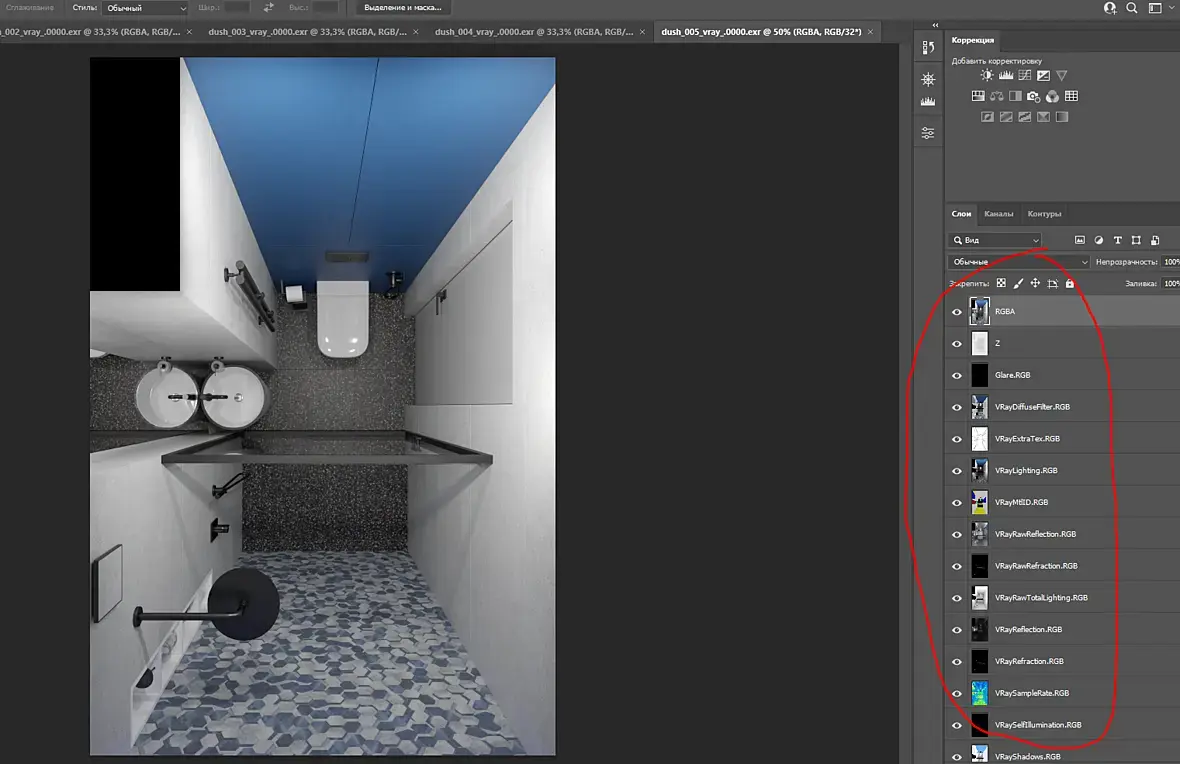Hide the RGBA layer
The image size is (1180, 764).
tap(957, 312)
